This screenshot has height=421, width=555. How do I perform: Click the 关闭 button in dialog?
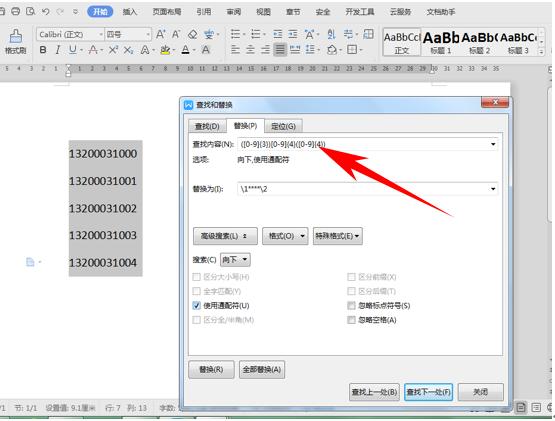(480, 392)
